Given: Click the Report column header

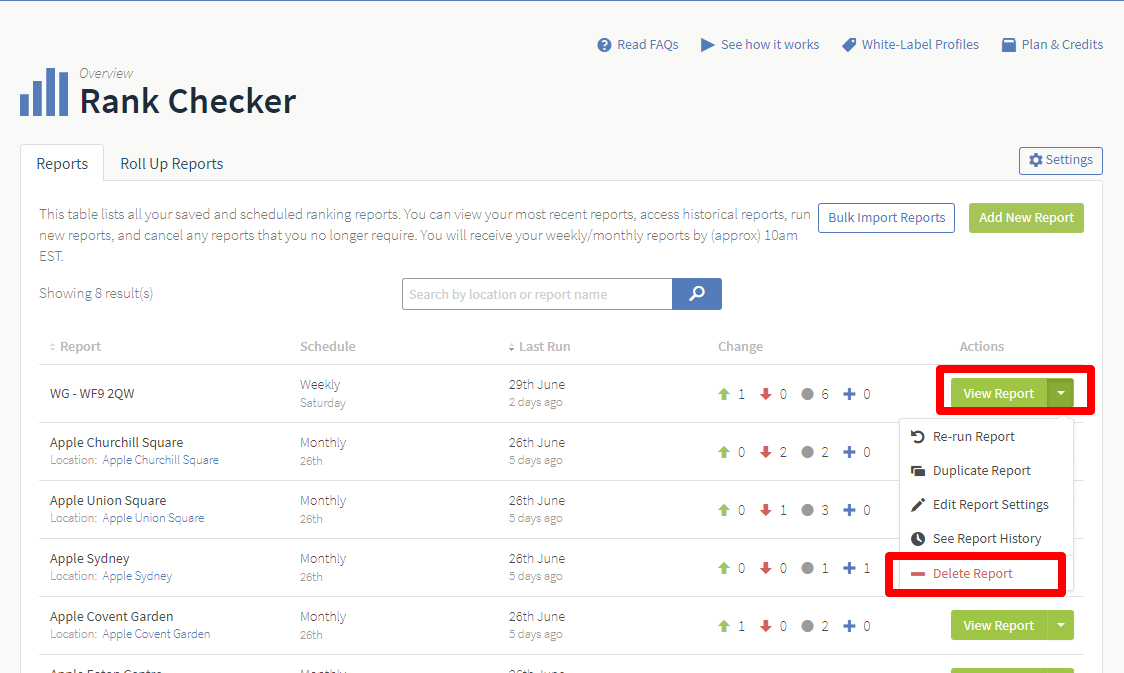Looking at the screenshot, I should coord(80,347).
